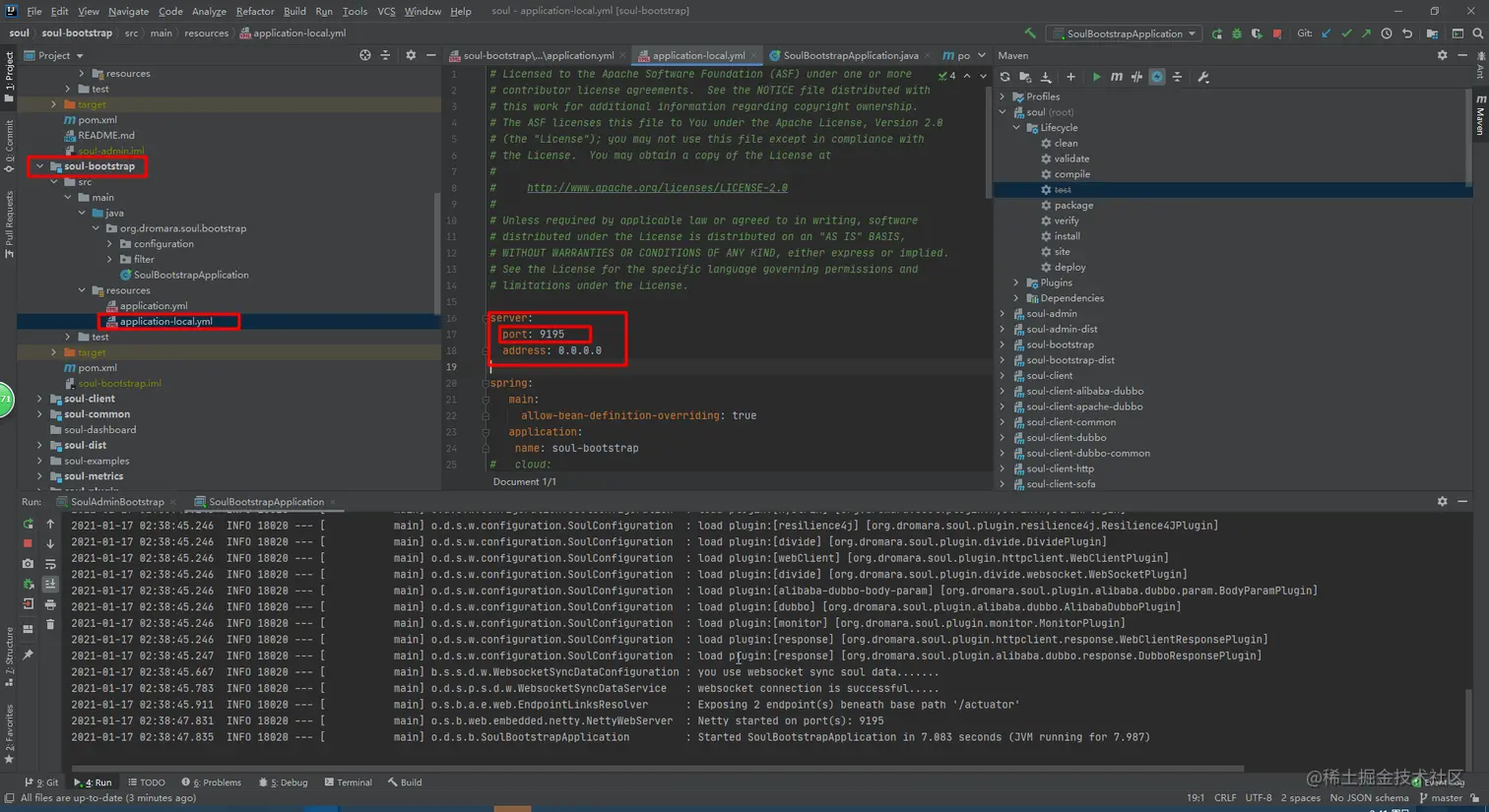Toggle Maven offline mode

coord(1136,77)
